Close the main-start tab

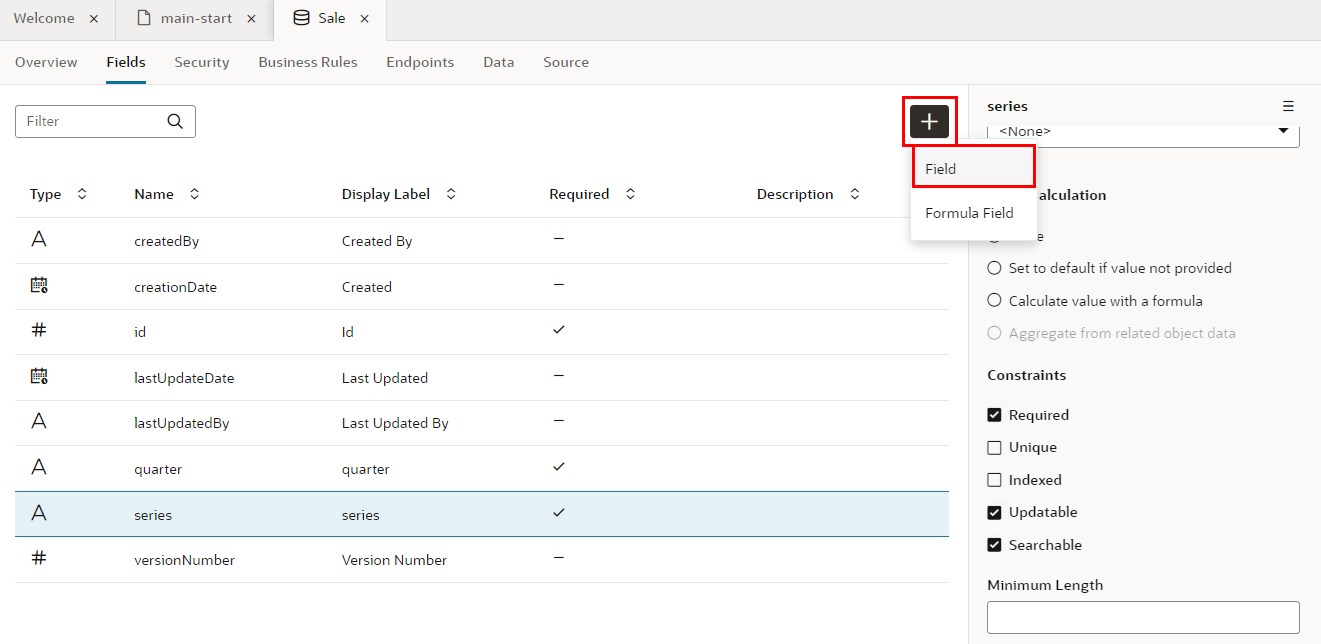tap(251, 19)
